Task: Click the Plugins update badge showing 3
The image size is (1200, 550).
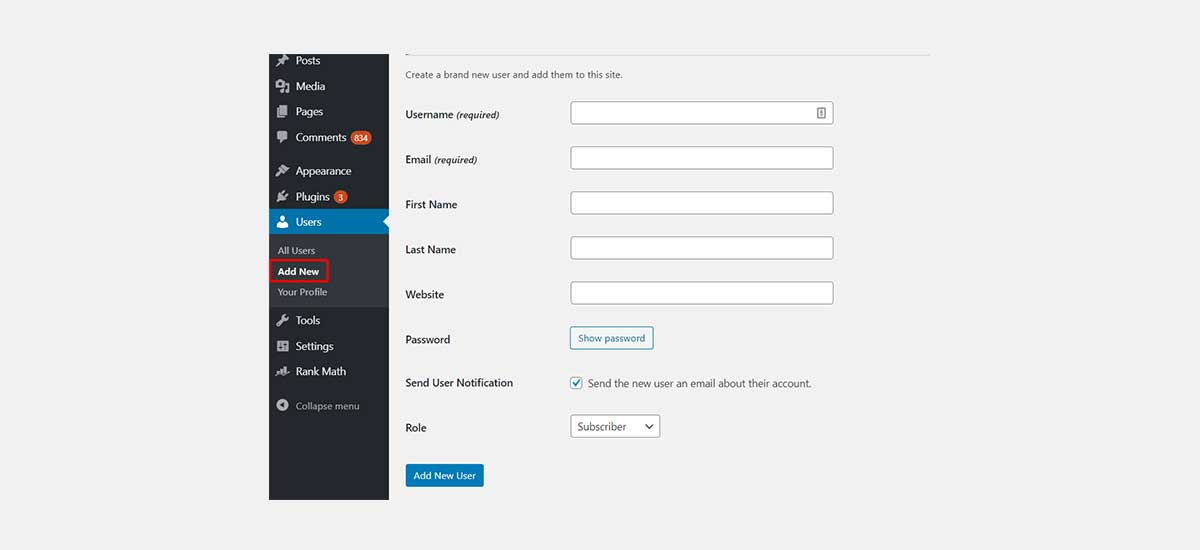Action: 341,197
